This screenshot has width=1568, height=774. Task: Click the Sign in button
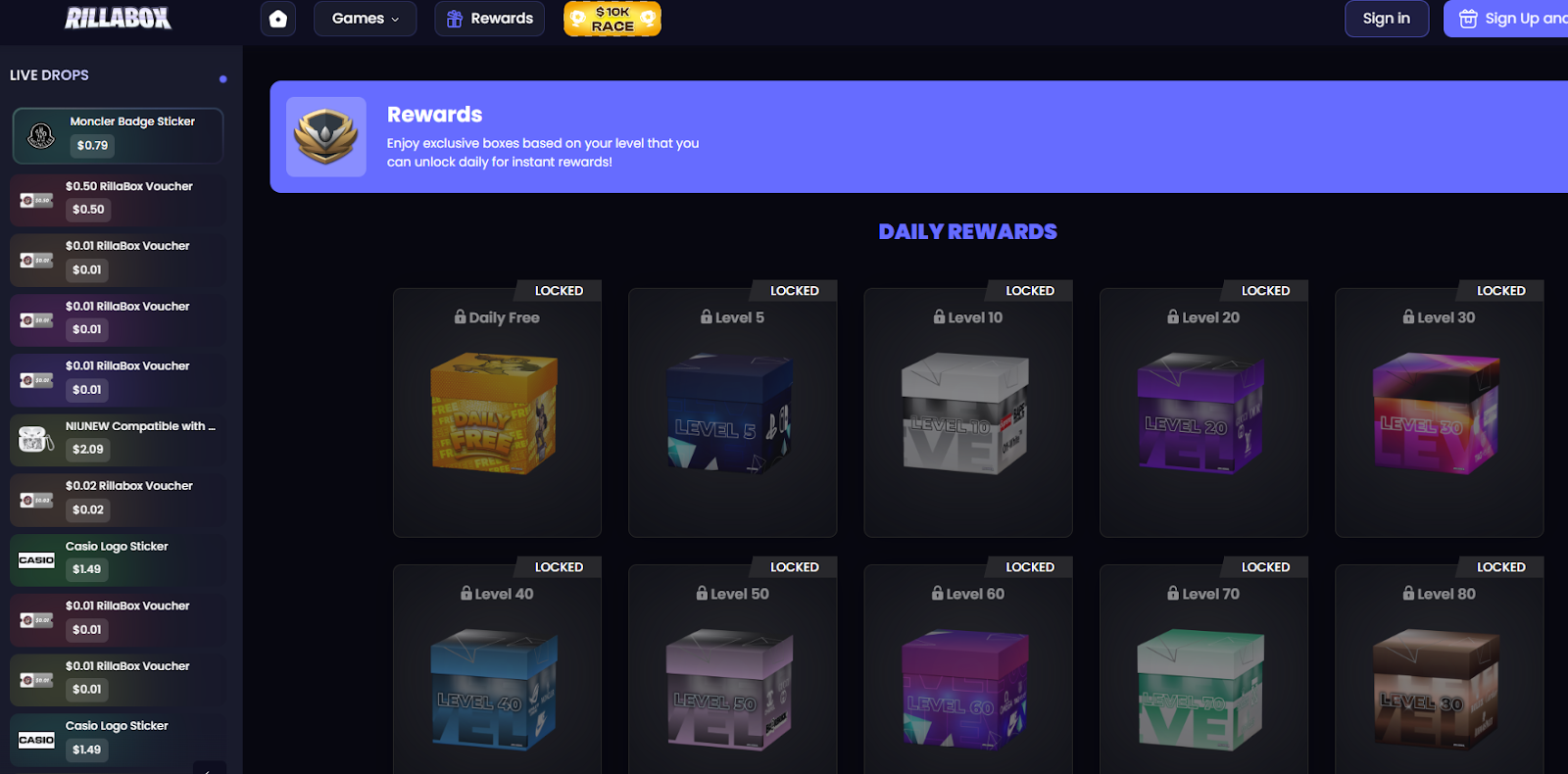pos(1386,19)
